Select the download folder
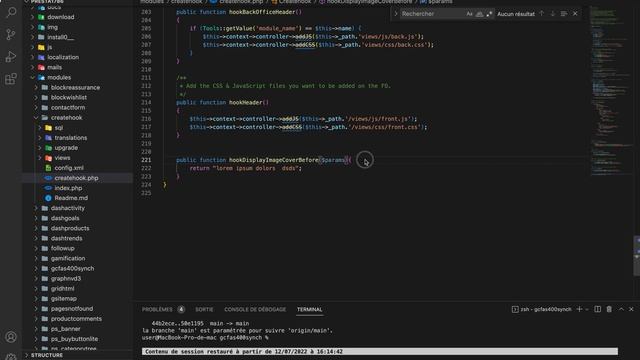Screen dimensions: 640x360 pos(61,17)
